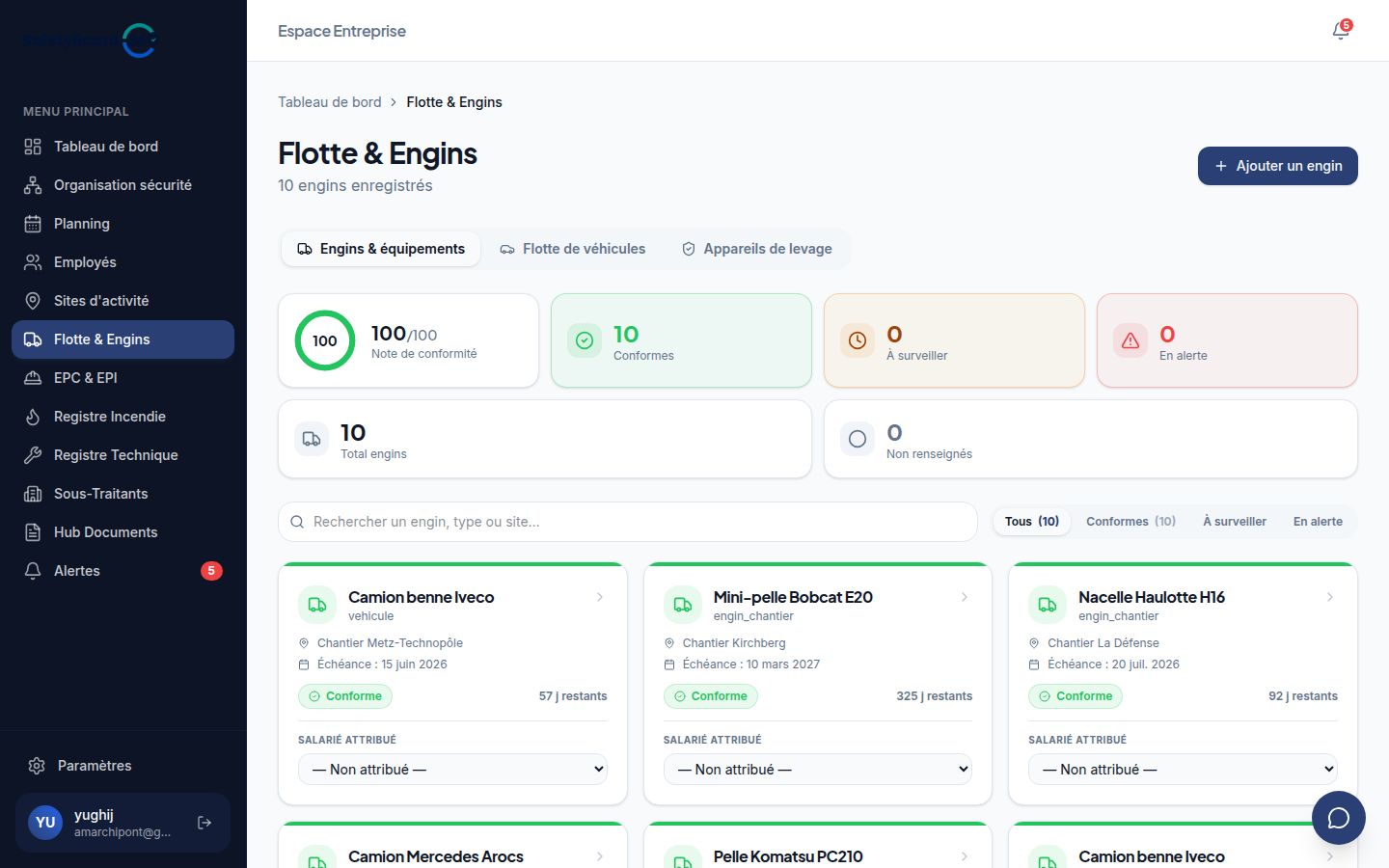Click the Nacelle Haulotte H16 truck icon
The height and width of the screenshot is (868, 1389).
1048,605
